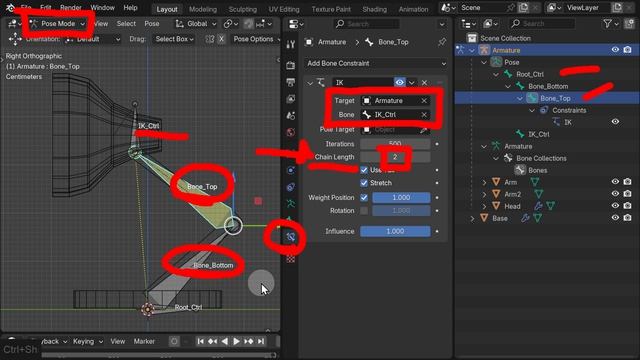Click the Scene Collection icon in outliner
The width and height of the screenshot is (640, 360).
click(x=472, y=38)
